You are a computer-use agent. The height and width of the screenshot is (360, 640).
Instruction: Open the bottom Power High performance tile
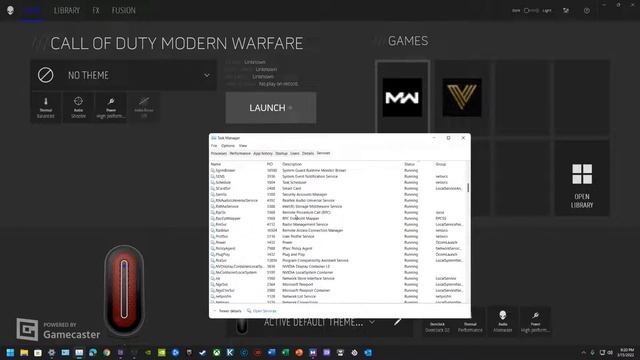[x=535, y=322]
